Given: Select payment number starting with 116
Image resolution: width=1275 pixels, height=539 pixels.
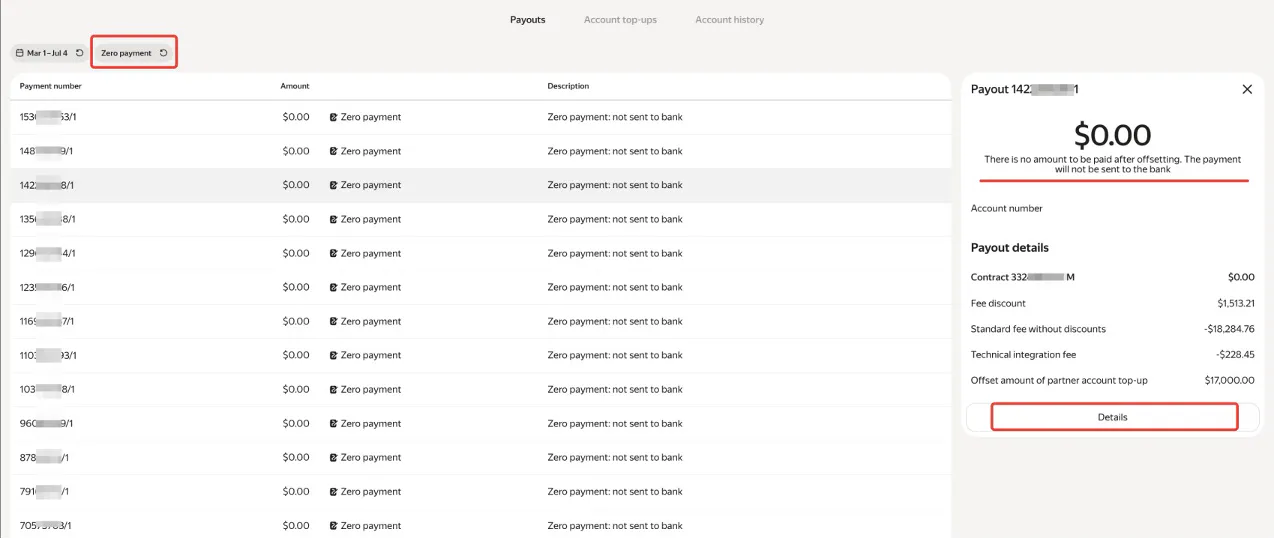Looking at the screenshot, I should [x=47, y=321].
